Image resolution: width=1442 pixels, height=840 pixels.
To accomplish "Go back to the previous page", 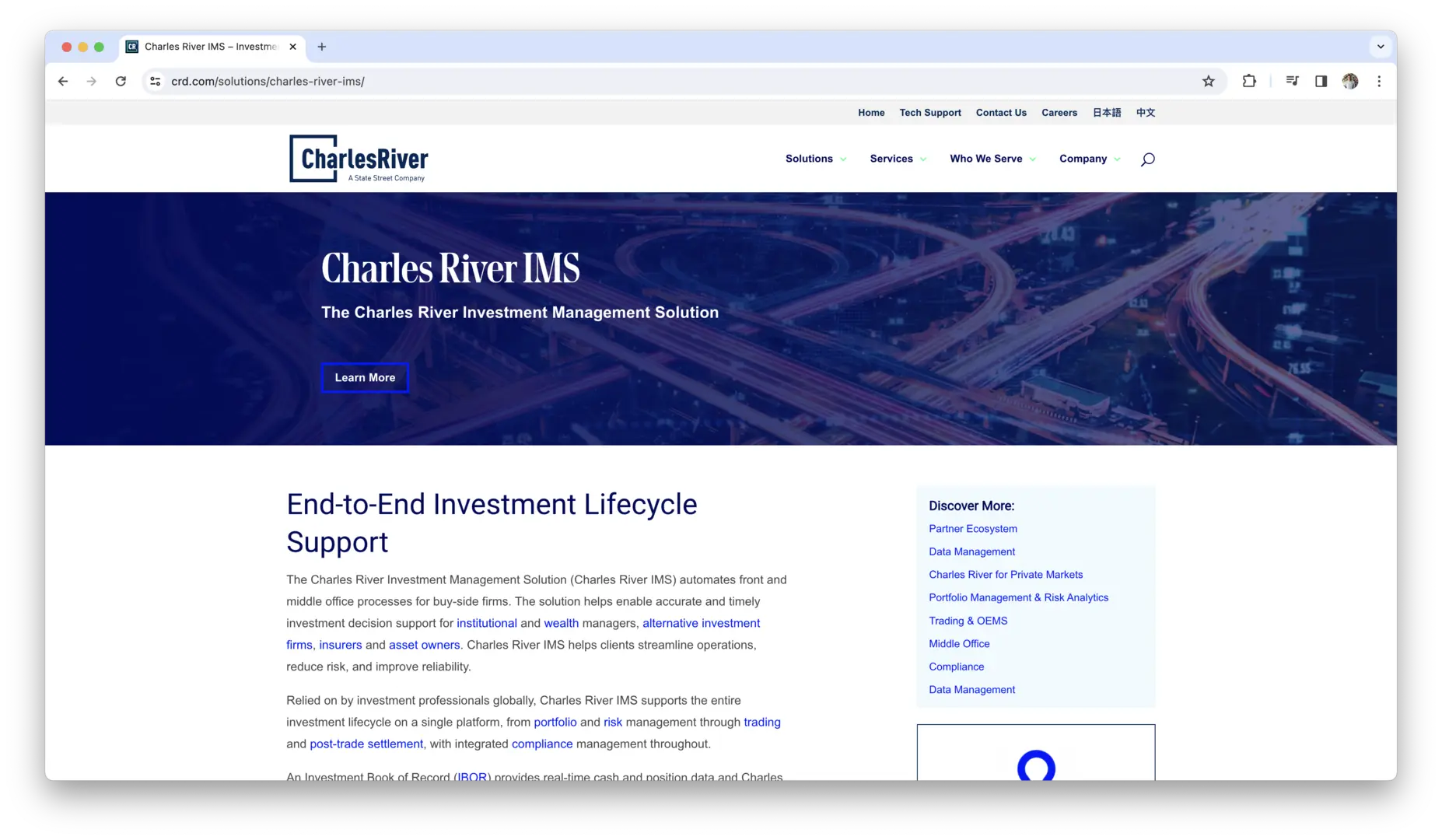I will point(63,81).
